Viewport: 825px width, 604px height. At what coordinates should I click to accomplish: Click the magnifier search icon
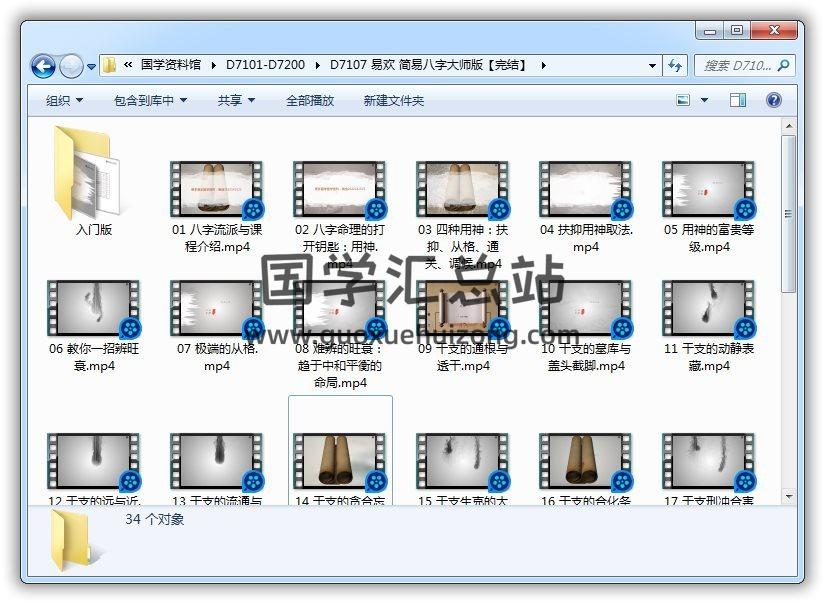click(784, 66)
